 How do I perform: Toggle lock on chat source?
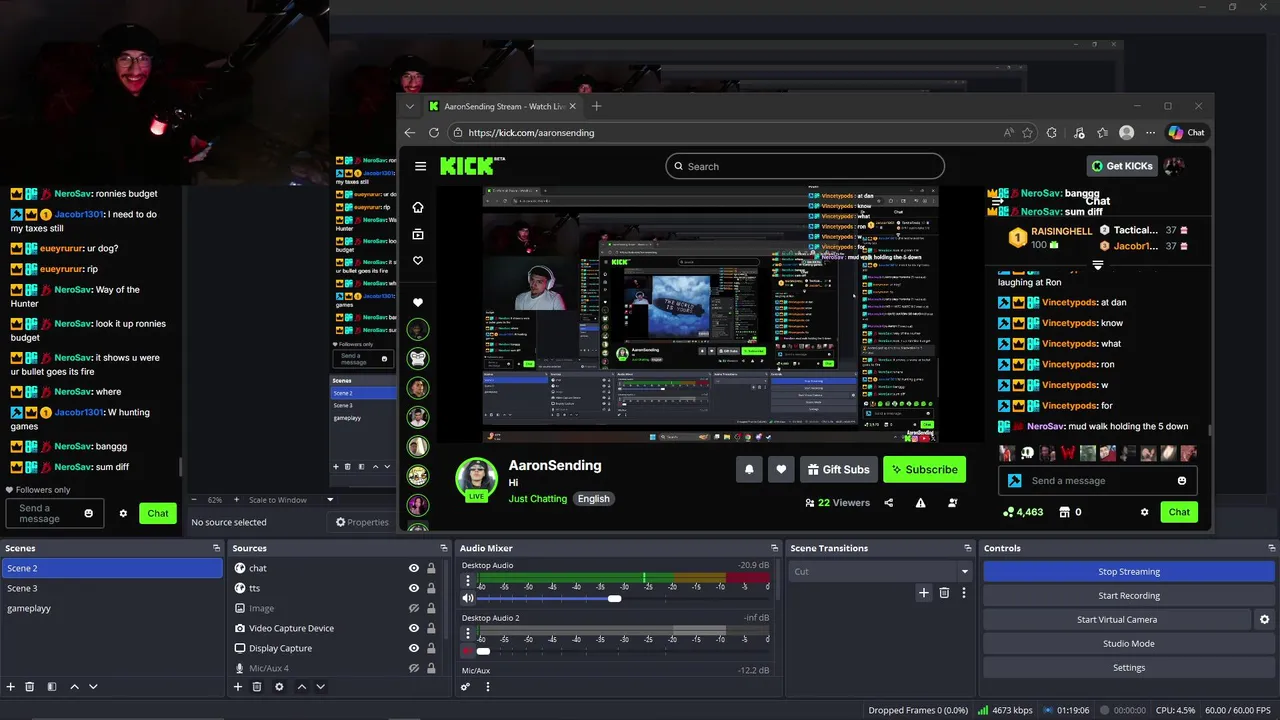[431, 568]
